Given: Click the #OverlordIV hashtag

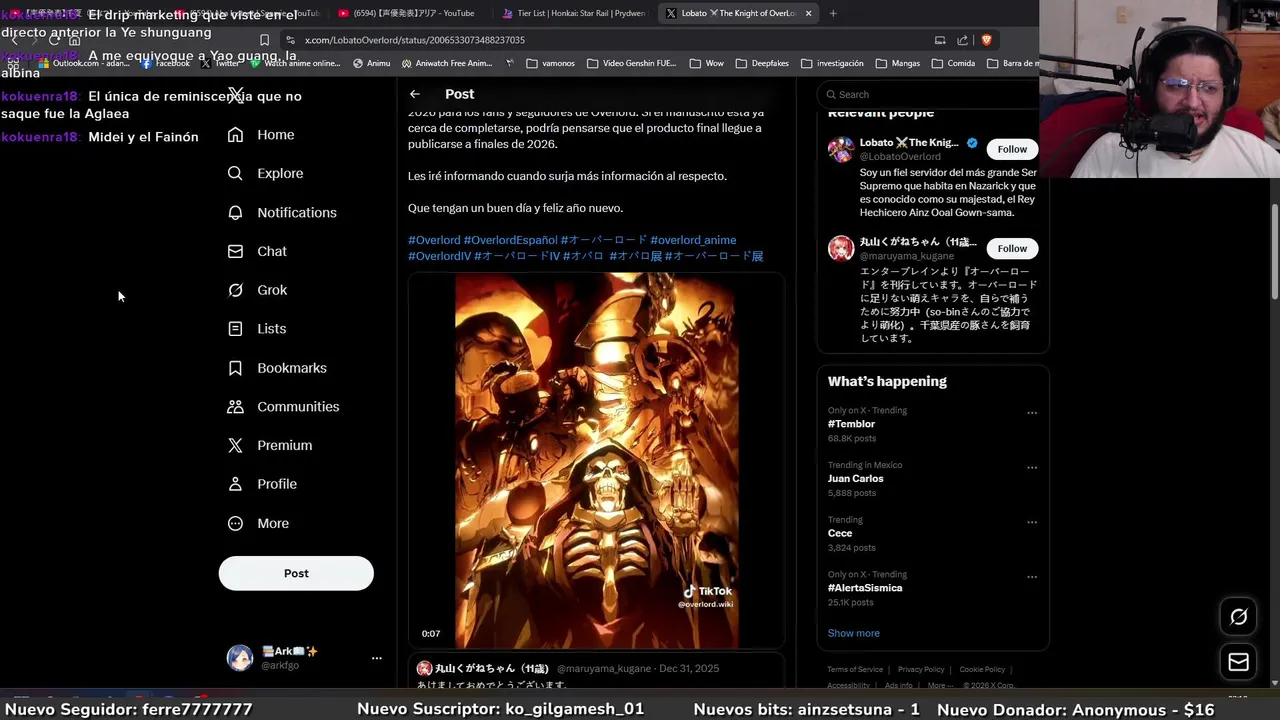Looking at the screenshot, I should [439, 256].
